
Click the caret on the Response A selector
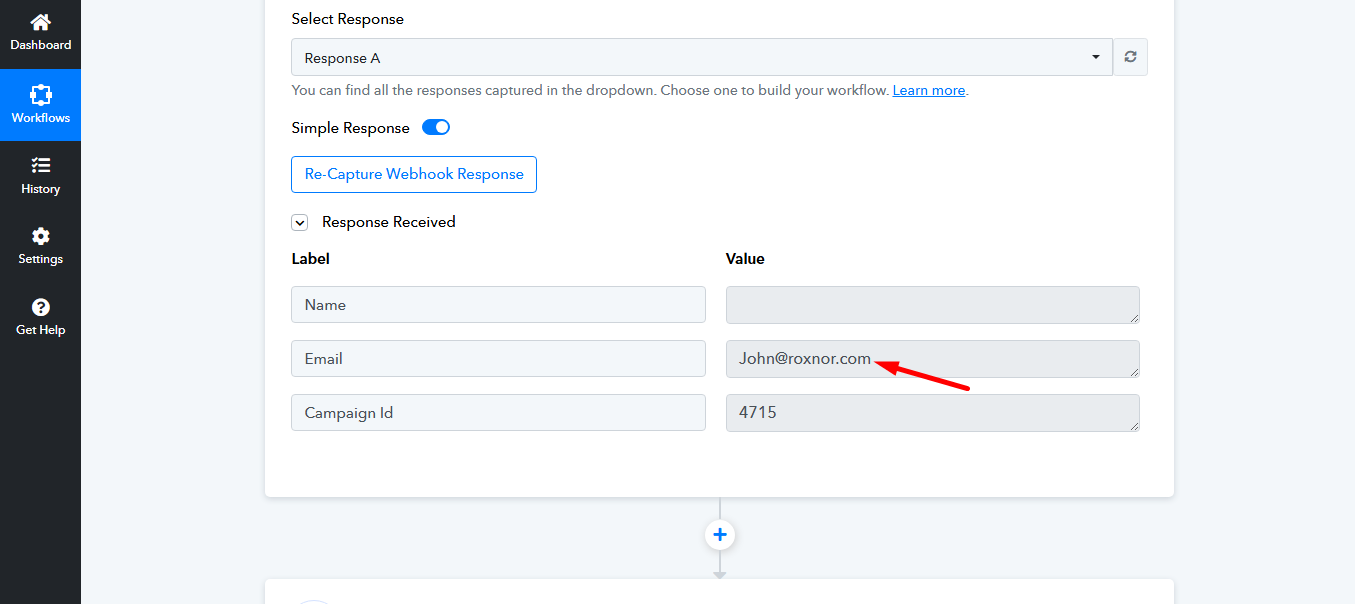coord(1095,57)
